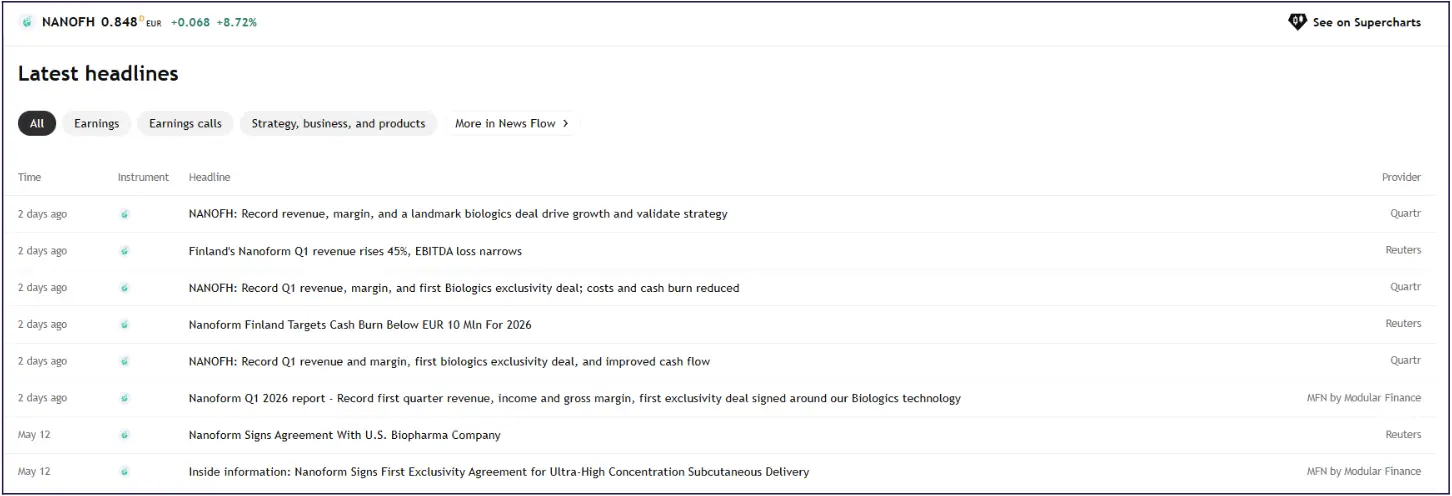Click MFN by Modular Finance in Q1 2026 report row
1452x496 pixels.
[x=1364, y=398]
